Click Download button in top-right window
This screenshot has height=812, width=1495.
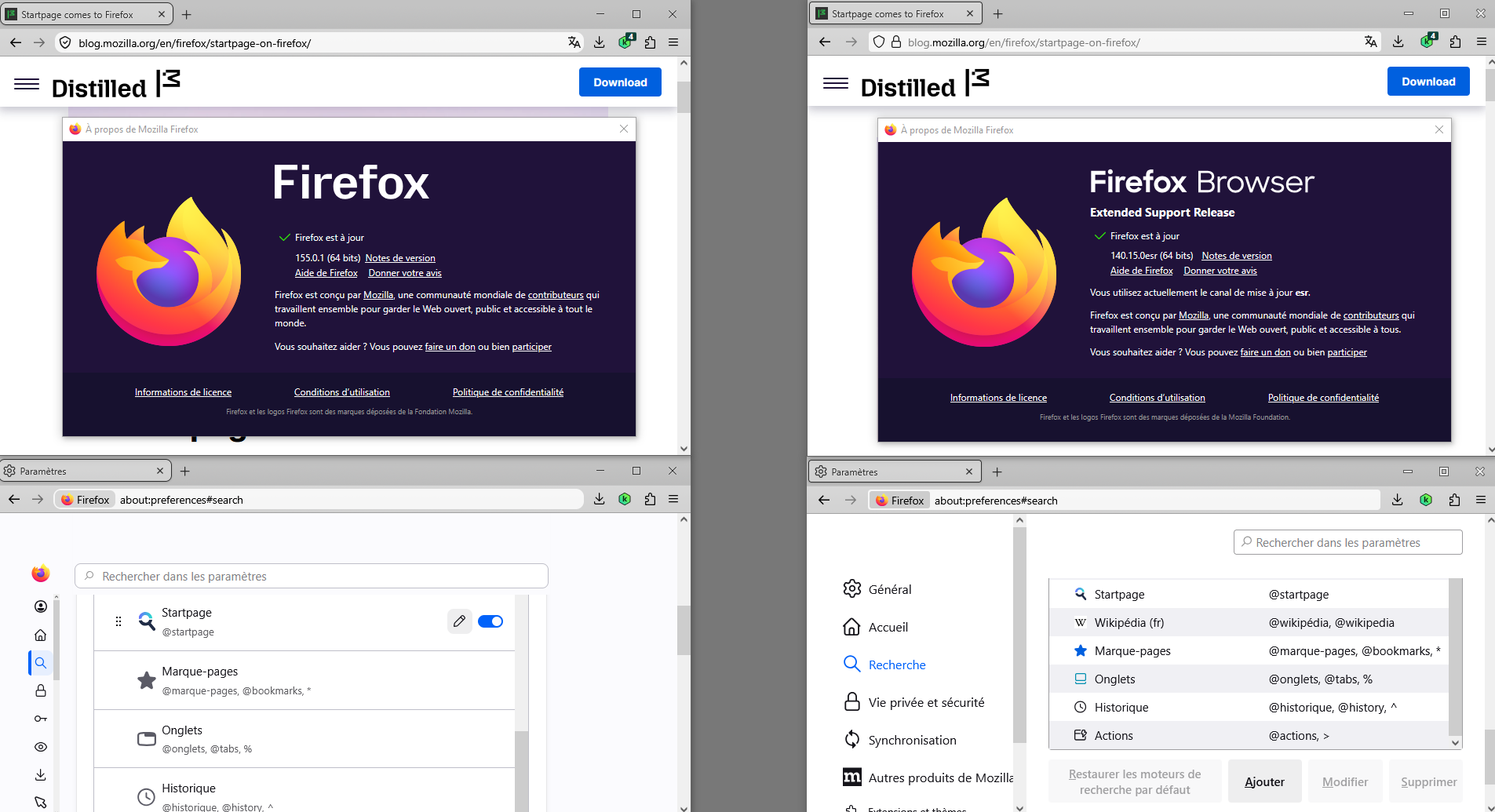[x=1428, y=82]
